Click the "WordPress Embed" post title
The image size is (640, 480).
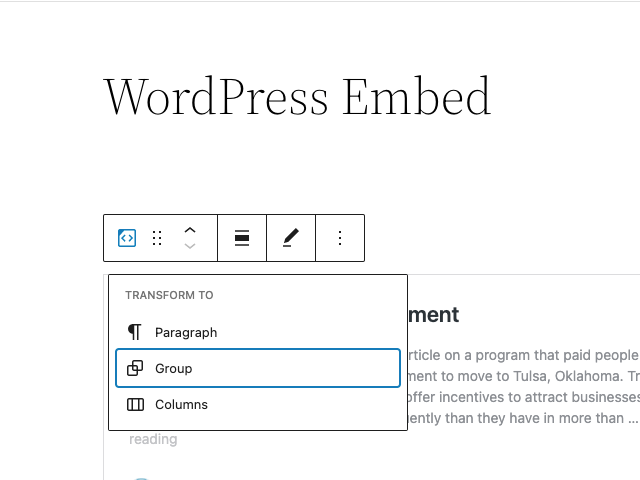click(x=298, y=97)
